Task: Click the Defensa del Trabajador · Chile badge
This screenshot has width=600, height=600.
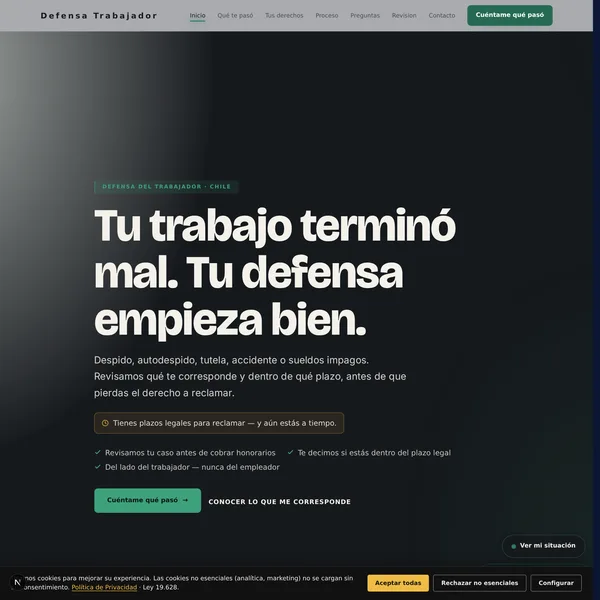Action: click(x=166, y=187)
